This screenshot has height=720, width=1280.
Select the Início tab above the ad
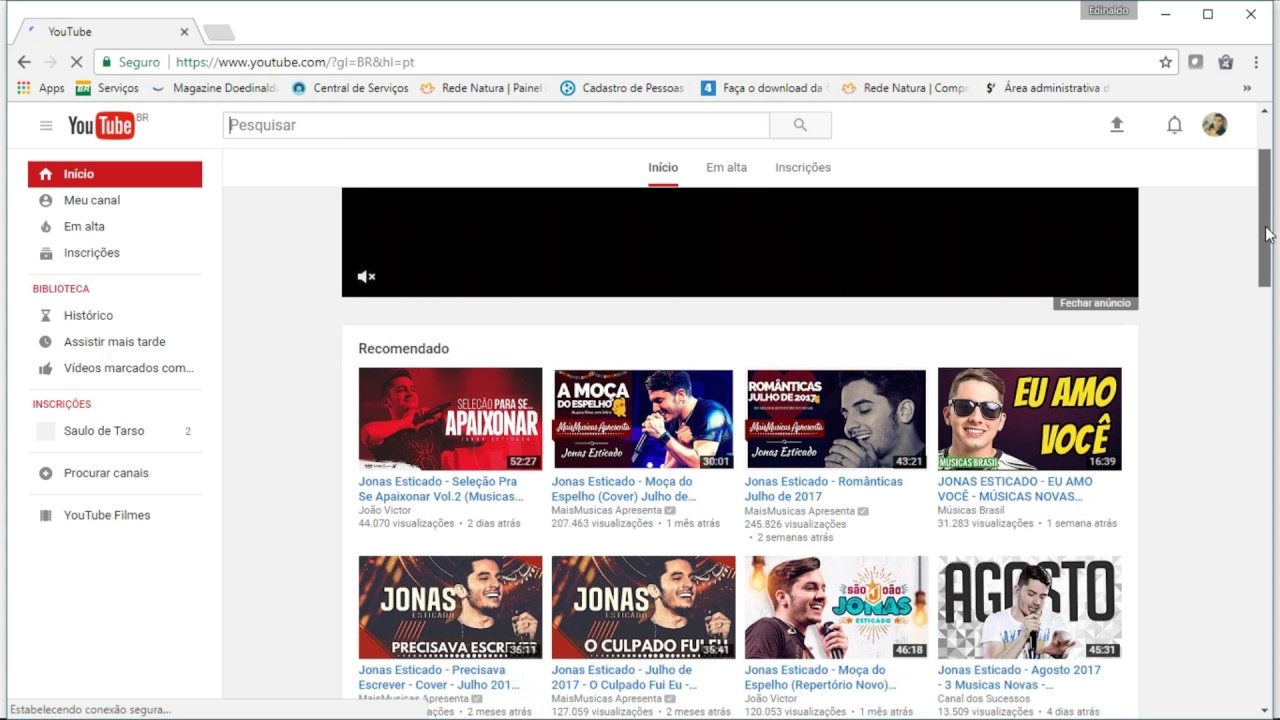(663, 168)
